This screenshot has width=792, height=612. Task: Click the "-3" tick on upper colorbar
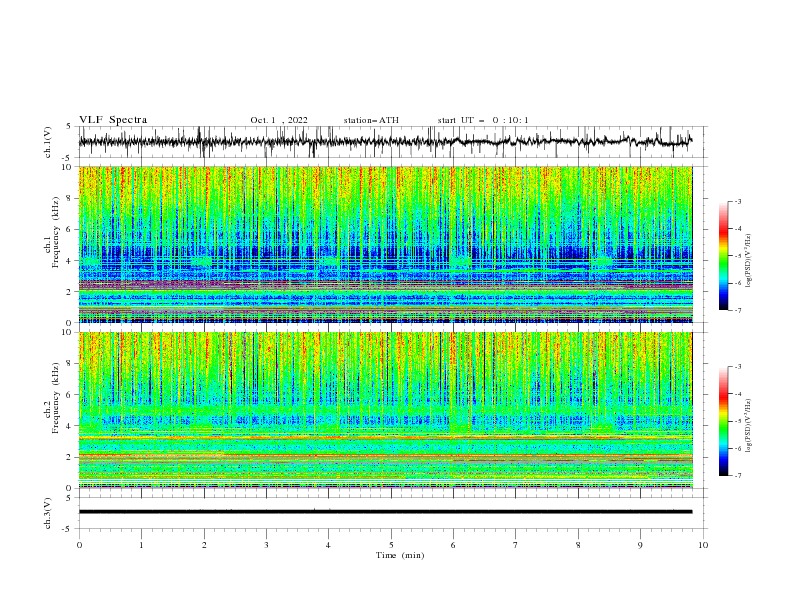pyautogui.click(x=737, y=201)
